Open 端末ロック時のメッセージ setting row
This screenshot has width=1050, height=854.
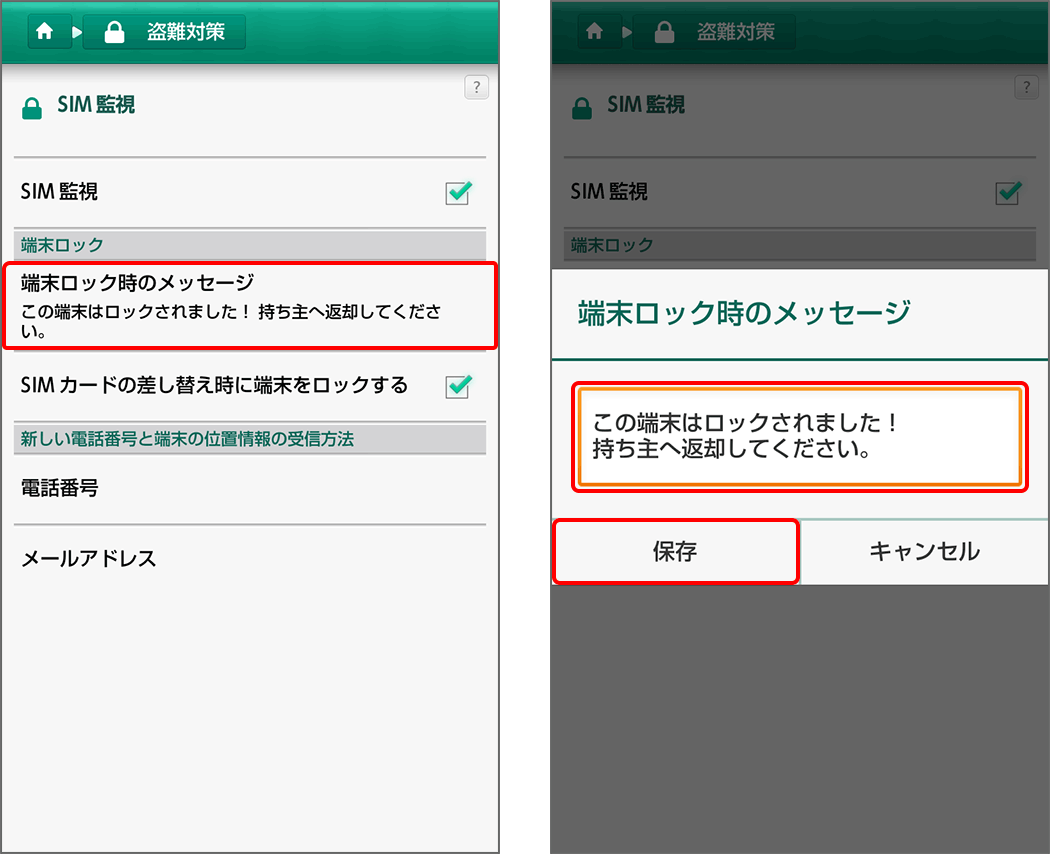[249, 305]
